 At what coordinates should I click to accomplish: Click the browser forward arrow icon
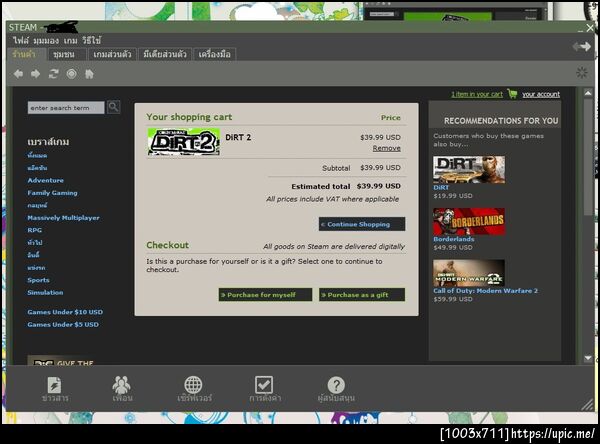click(36, 74)
